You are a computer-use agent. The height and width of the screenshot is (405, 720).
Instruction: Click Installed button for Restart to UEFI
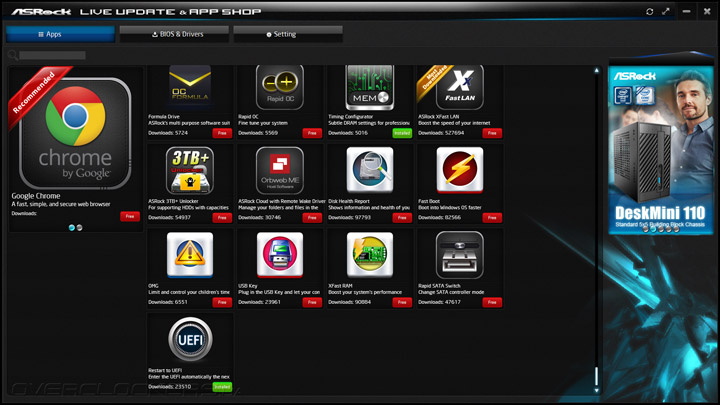222,387
